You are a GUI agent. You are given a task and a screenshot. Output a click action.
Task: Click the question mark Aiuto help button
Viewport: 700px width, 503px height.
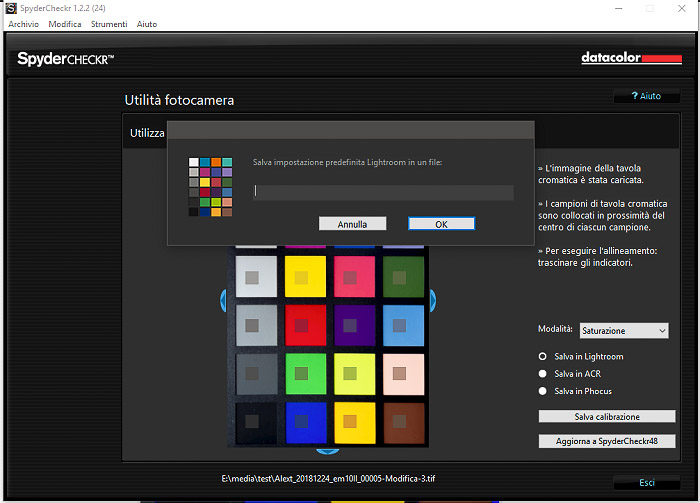646,96
